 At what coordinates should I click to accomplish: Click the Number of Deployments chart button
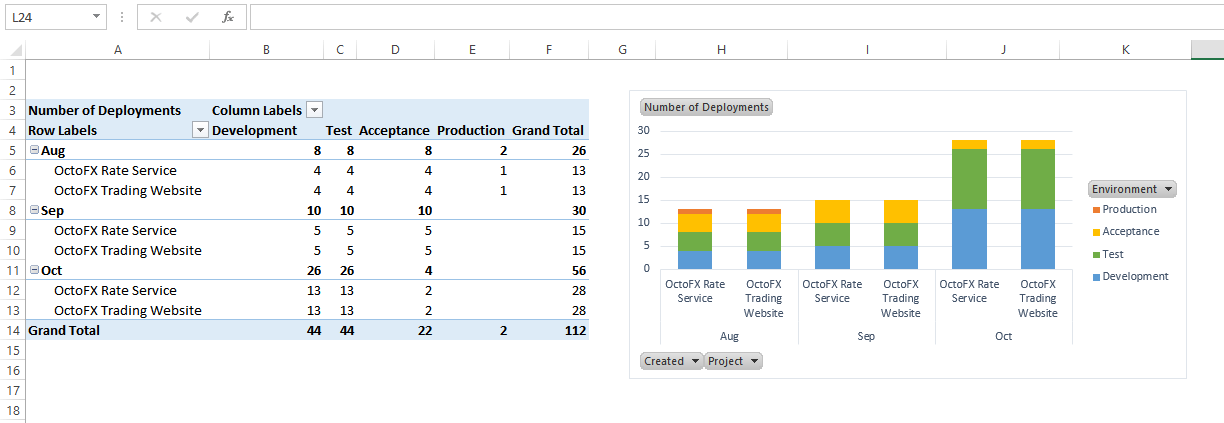[706, 107]
